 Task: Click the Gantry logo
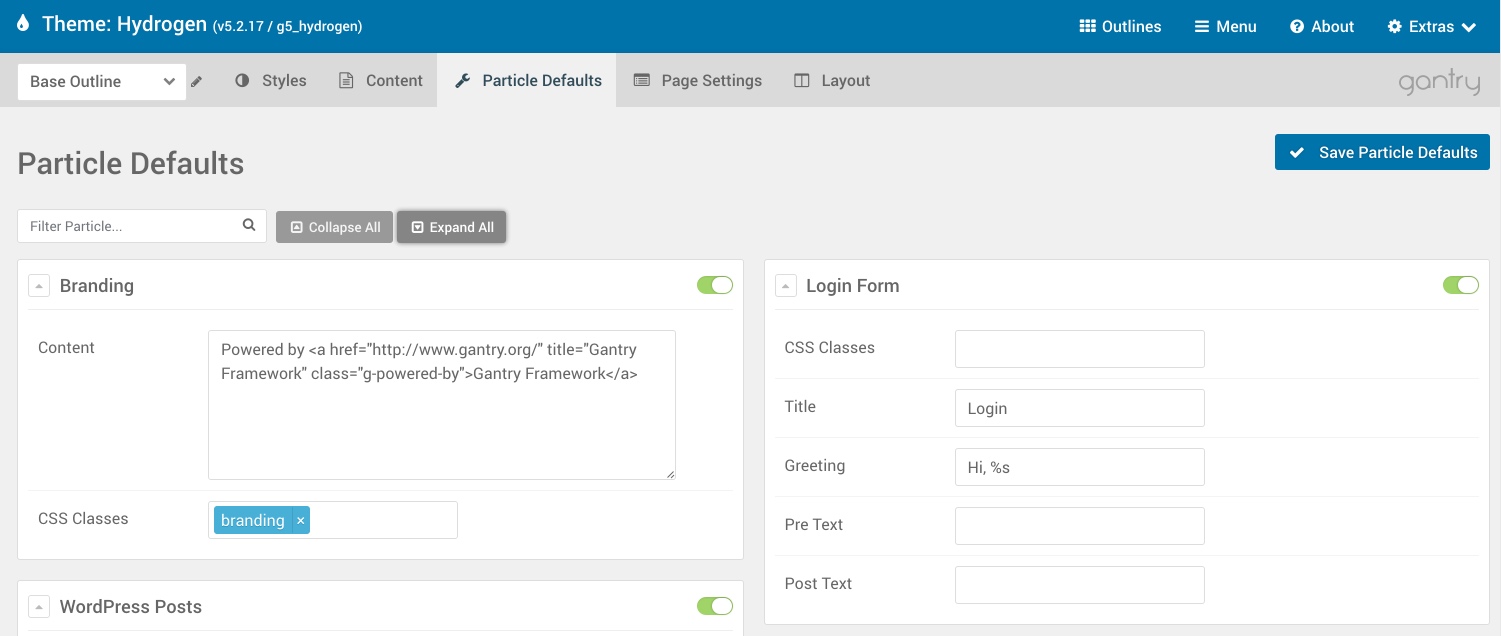pos(1439,82)
